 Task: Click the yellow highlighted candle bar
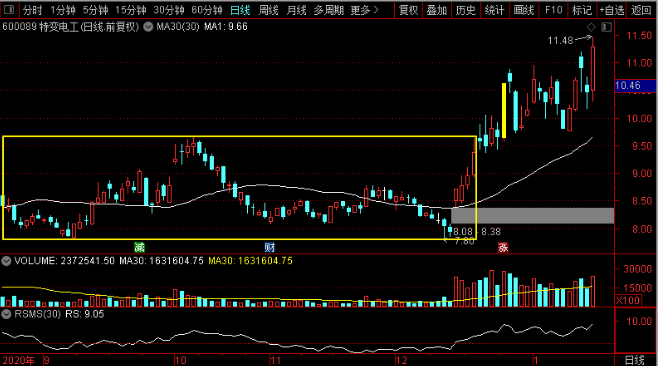click(504, 110)
